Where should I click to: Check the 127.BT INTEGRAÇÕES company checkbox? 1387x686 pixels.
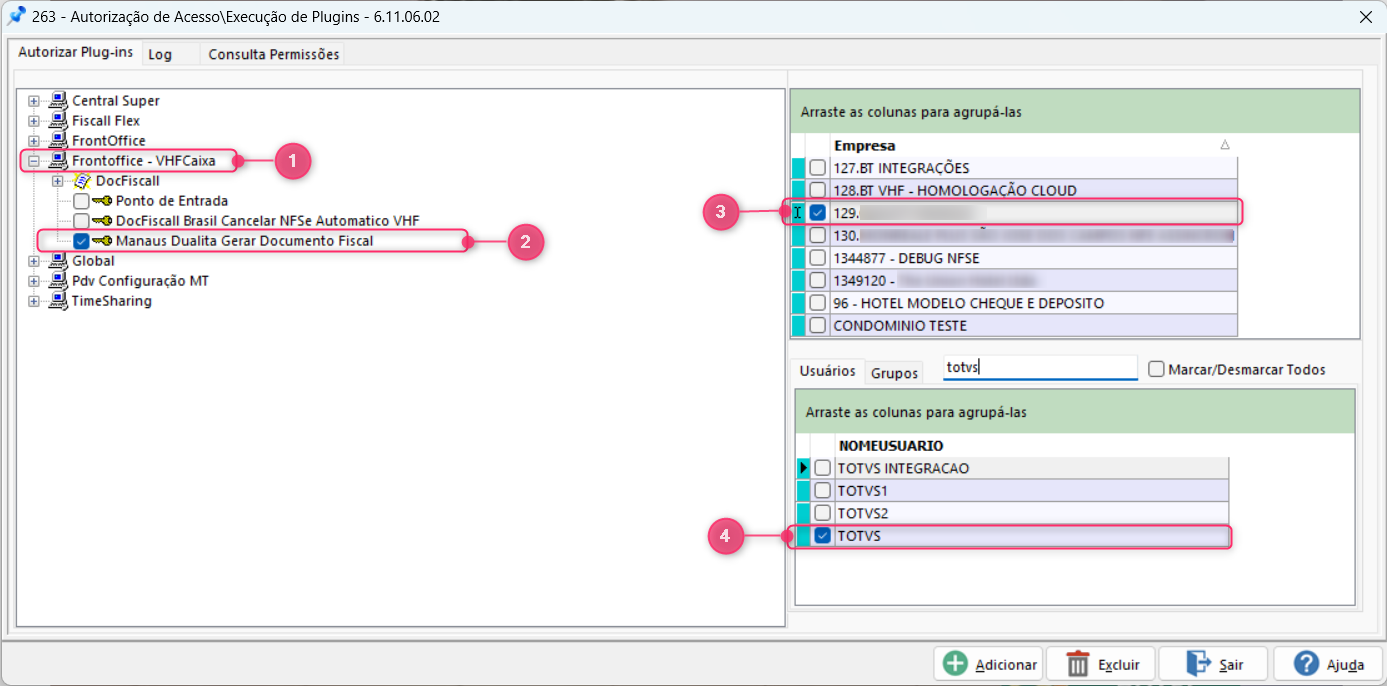coord(818,168)
